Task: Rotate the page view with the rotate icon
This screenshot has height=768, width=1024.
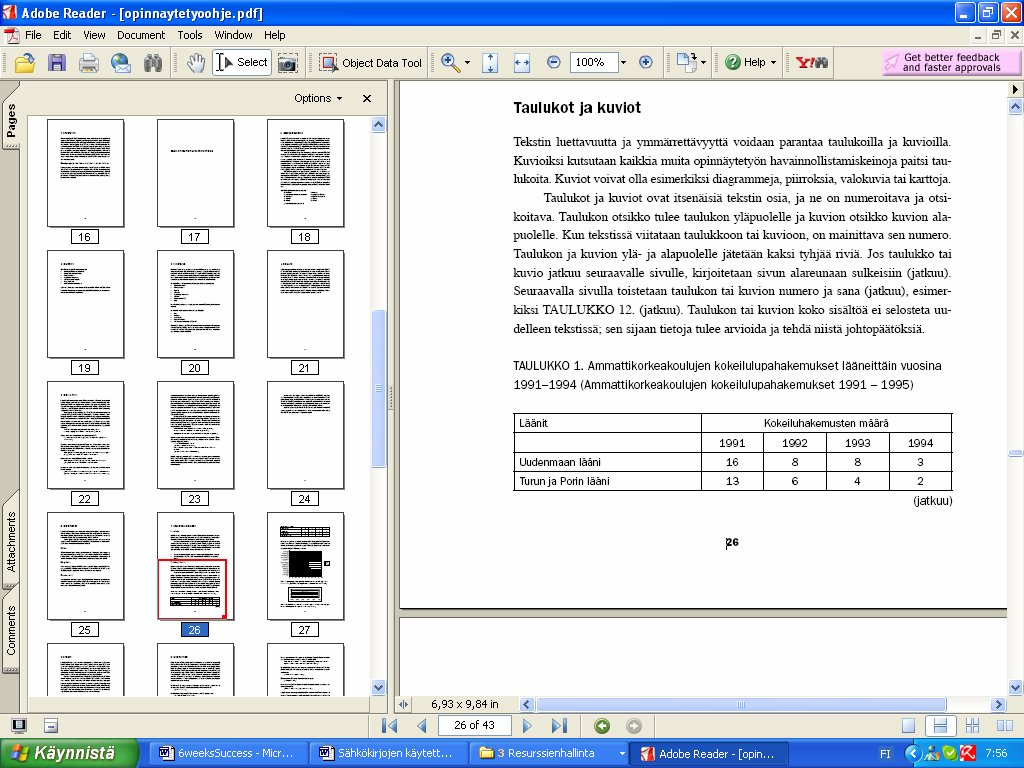Action: pyautogui.click(x=686, y=63)
